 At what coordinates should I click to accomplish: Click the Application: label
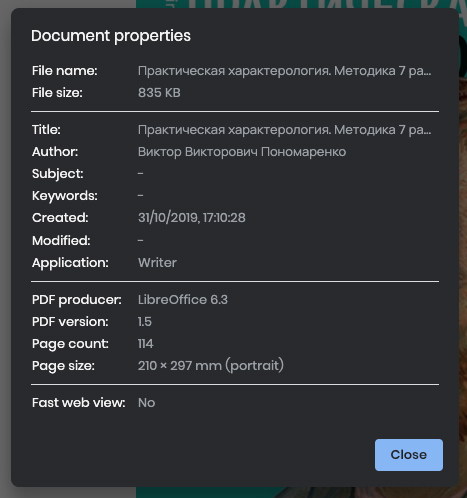coord(70,263)
